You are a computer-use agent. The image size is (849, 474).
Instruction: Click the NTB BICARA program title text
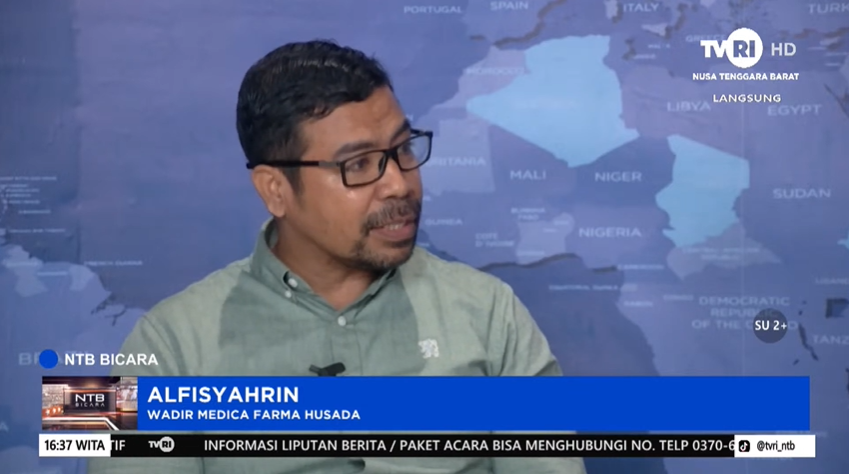tap(111, 359)
